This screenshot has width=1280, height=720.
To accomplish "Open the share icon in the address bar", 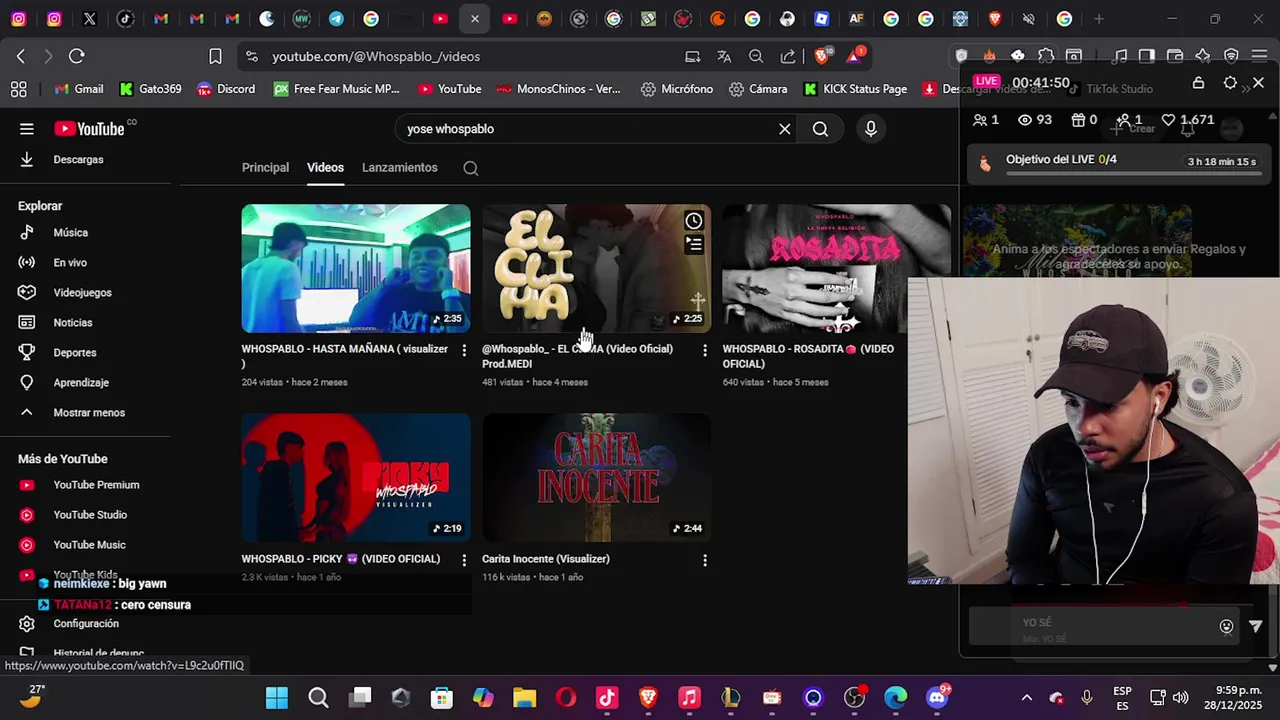I will tap(788, 57).
